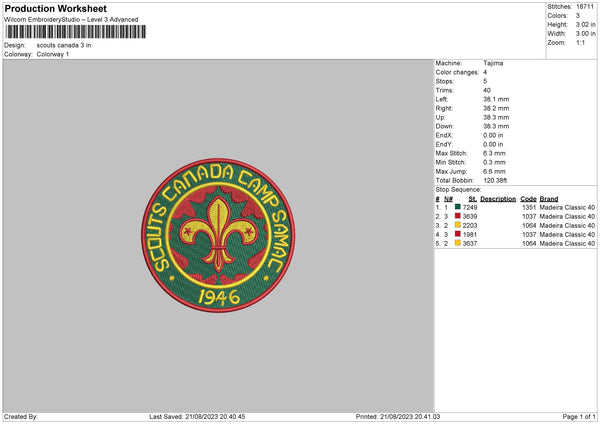Viewport: 600px width, 424px height.
Task: Click the St. column header
Action: [x=473, y=199]
